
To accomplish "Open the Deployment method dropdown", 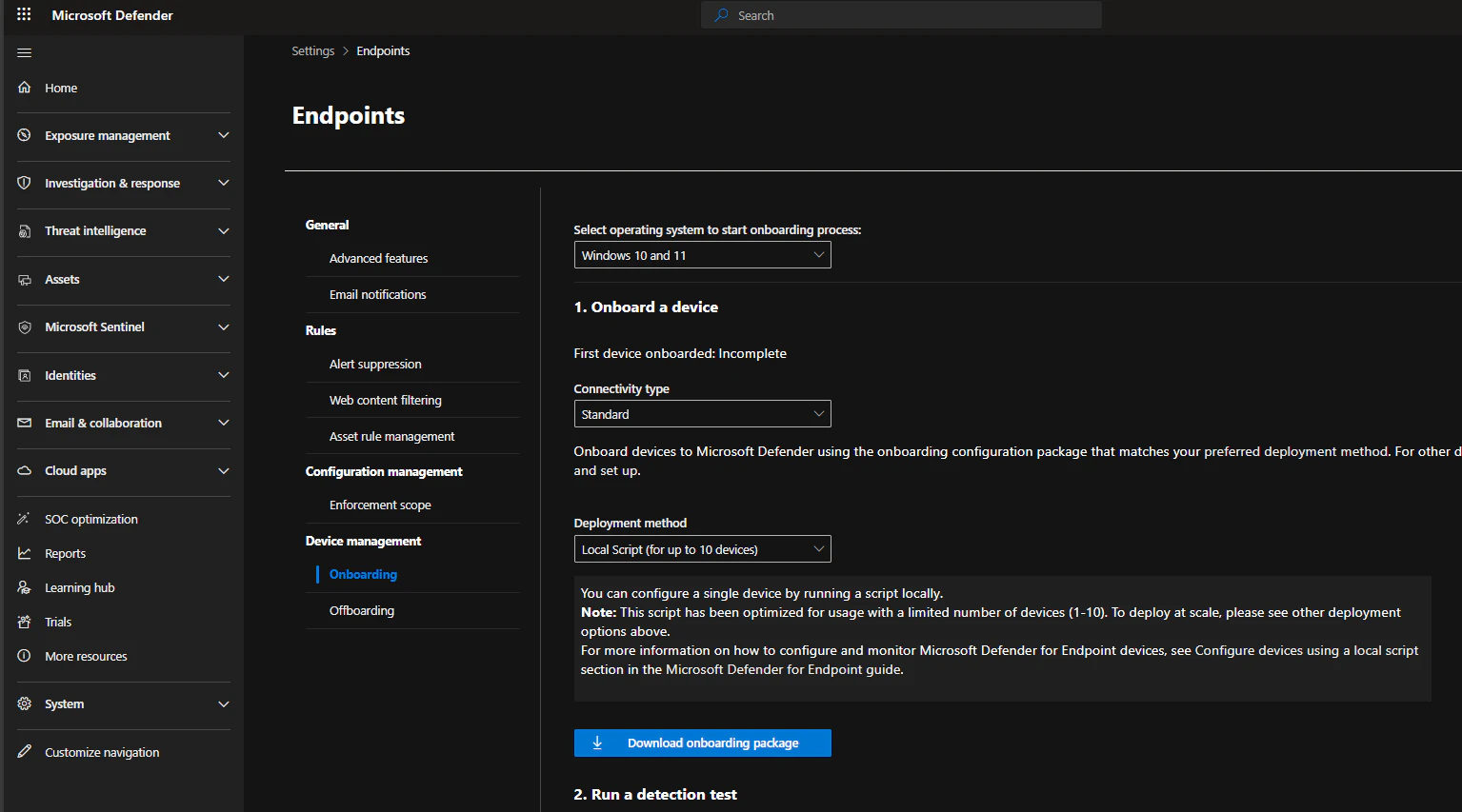I will pos(702,549).
